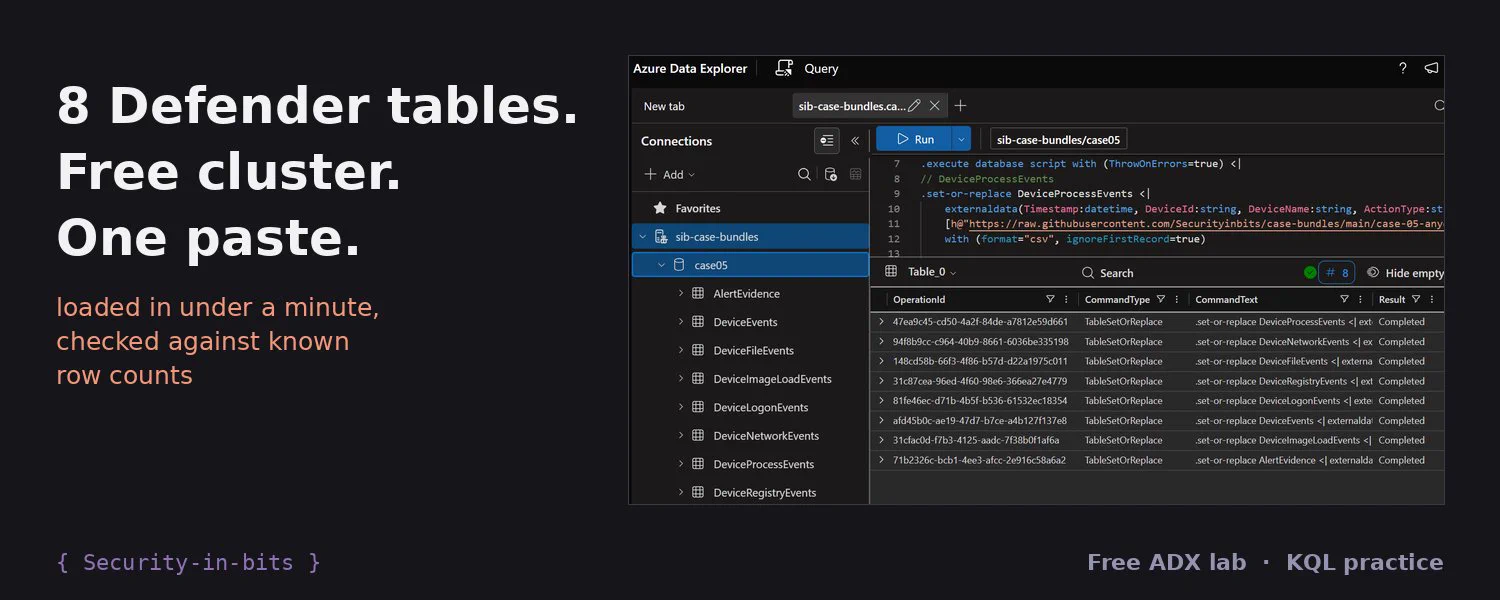This screenshot has height=600, width=1500.
Task: Sort by the OperationId header
Action: 919,299
